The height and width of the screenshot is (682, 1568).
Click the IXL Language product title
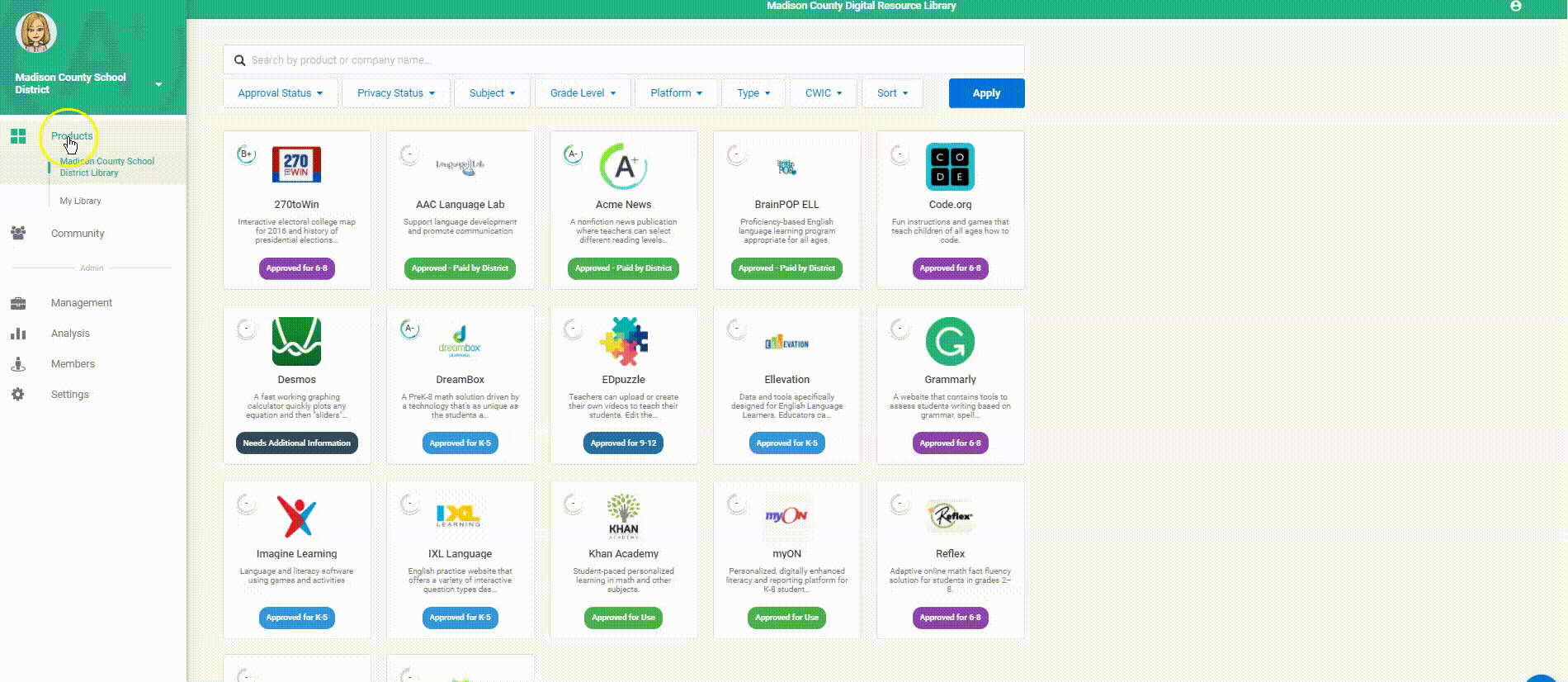(460, 554)
